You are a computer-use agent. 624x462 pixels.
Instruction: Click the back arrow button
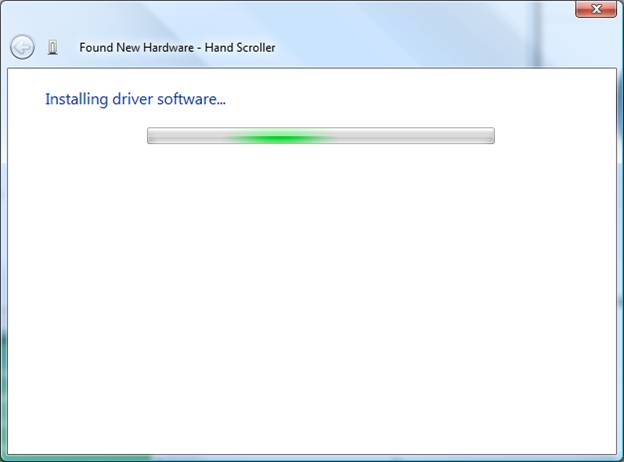tap(22, 47)
